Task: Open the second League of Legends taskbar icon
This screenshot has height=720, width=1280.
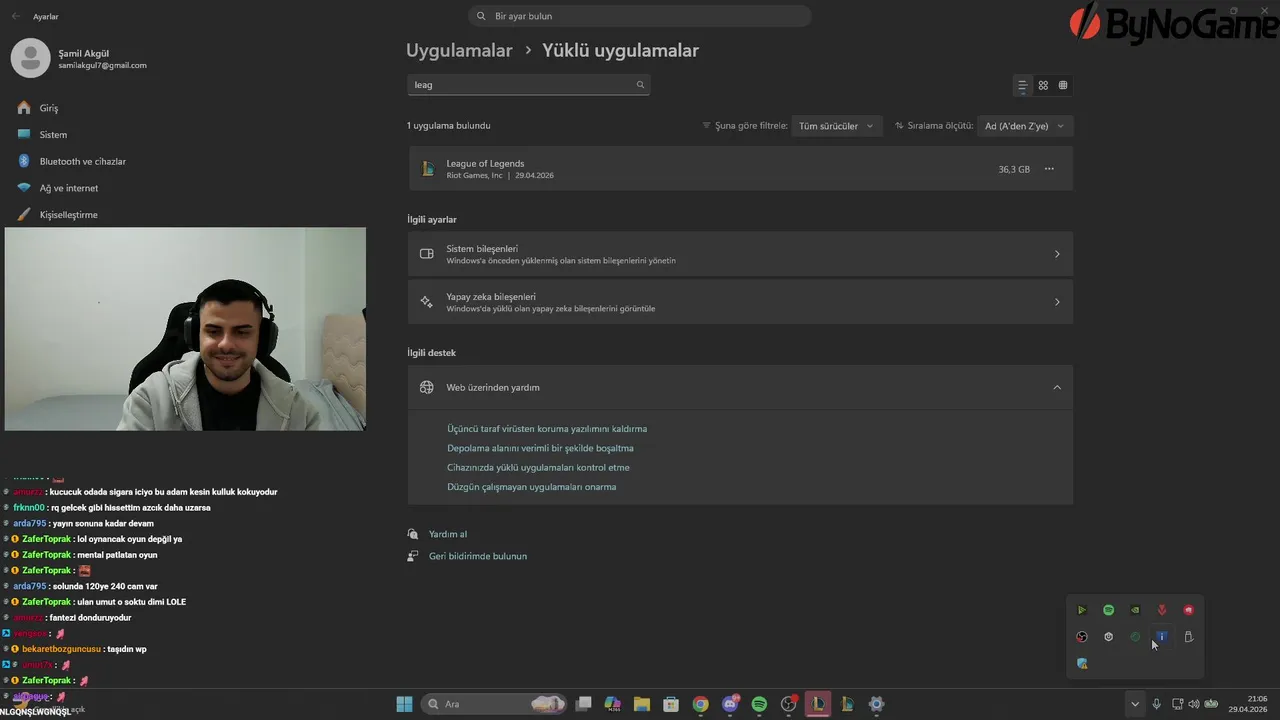Action: [847, 704]
